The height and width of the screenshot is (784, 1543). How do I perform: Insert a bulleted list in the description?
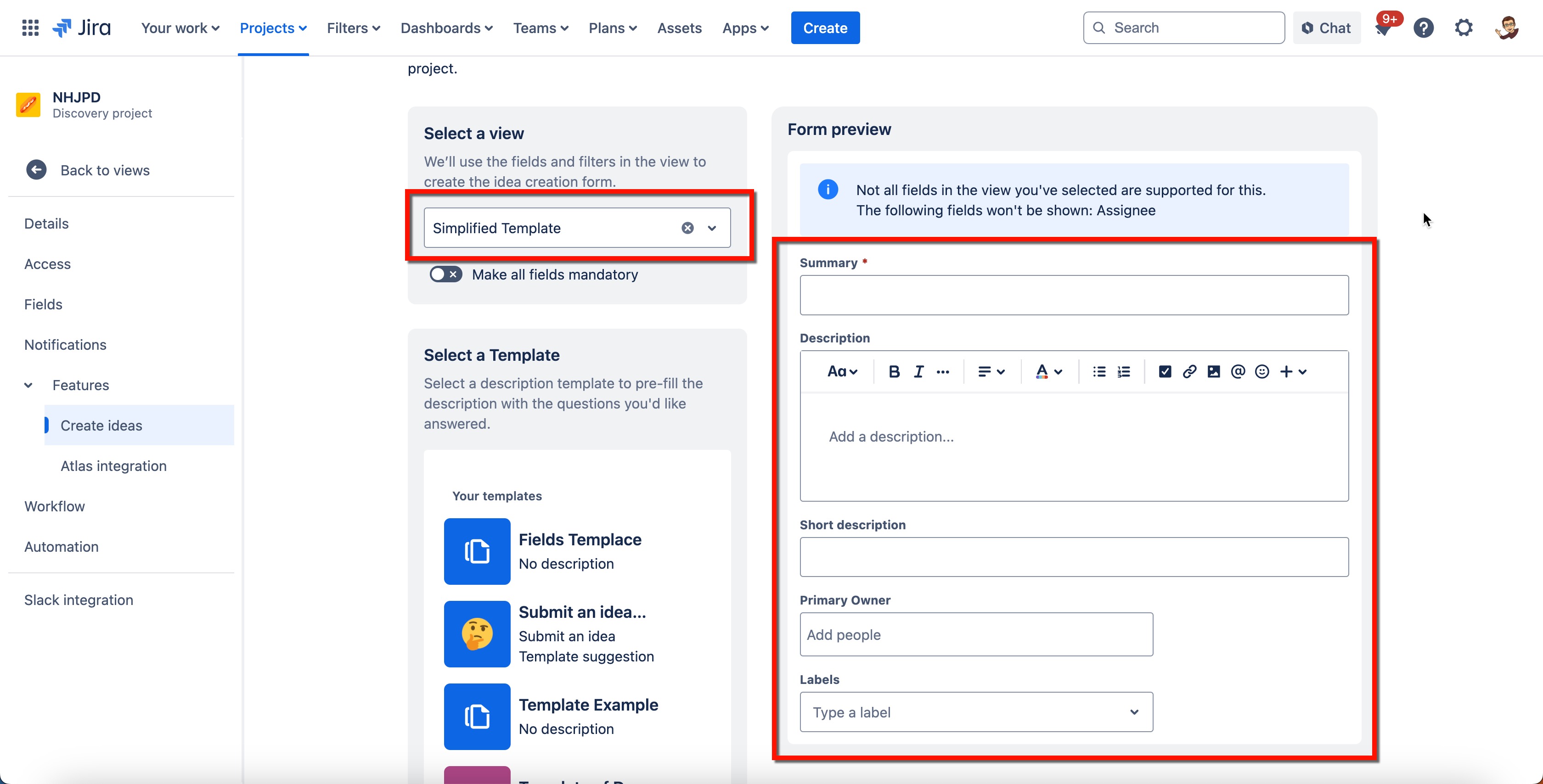click(1099, 371)
